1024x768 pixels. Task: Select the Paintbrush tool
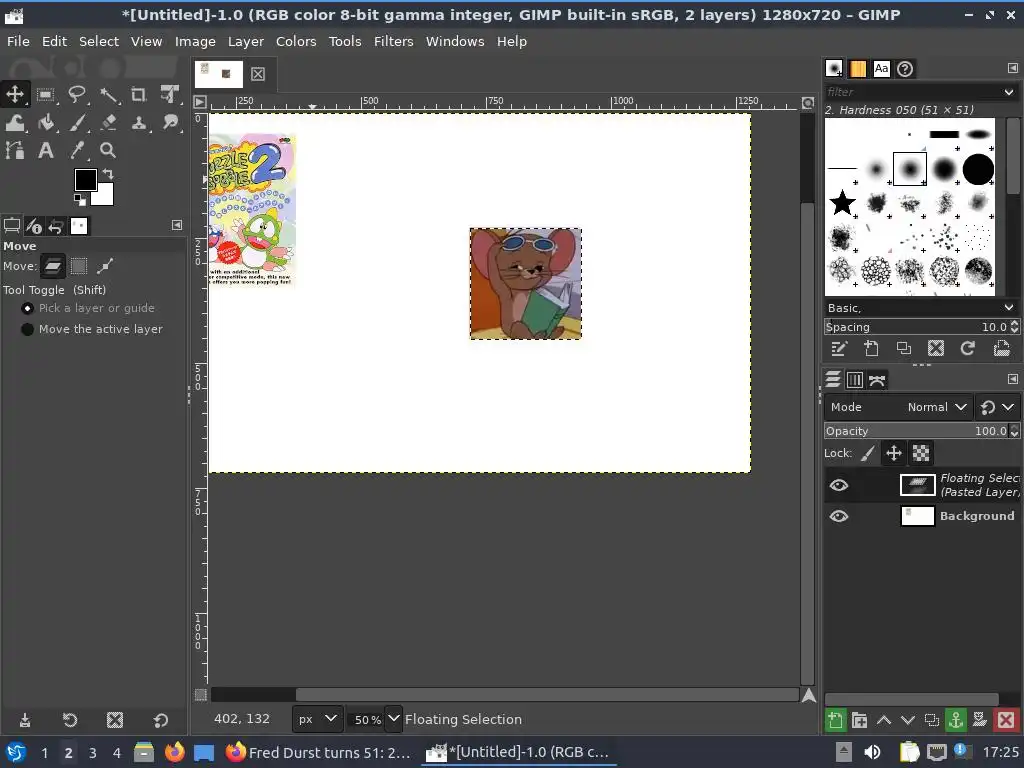[77, 123]
